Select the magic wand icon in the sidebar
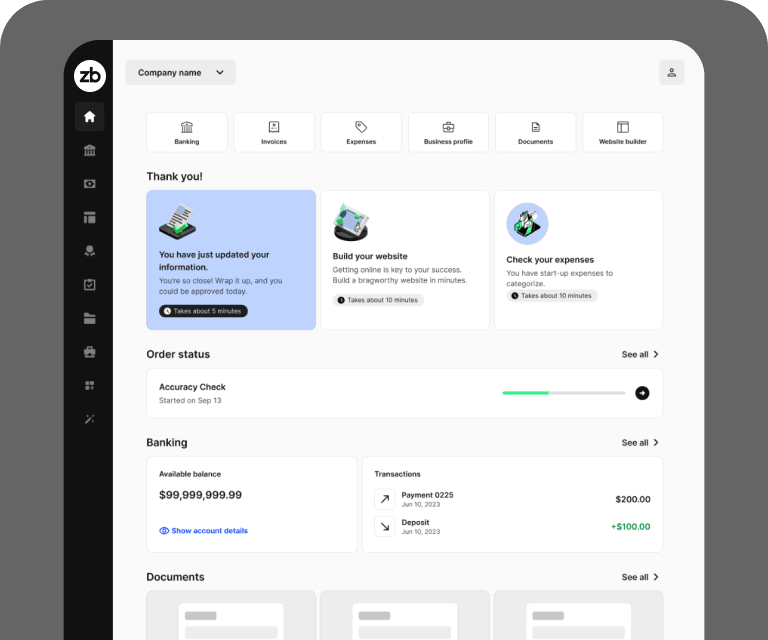The height and width of the screenshot is (640, 768). (90, 419)
